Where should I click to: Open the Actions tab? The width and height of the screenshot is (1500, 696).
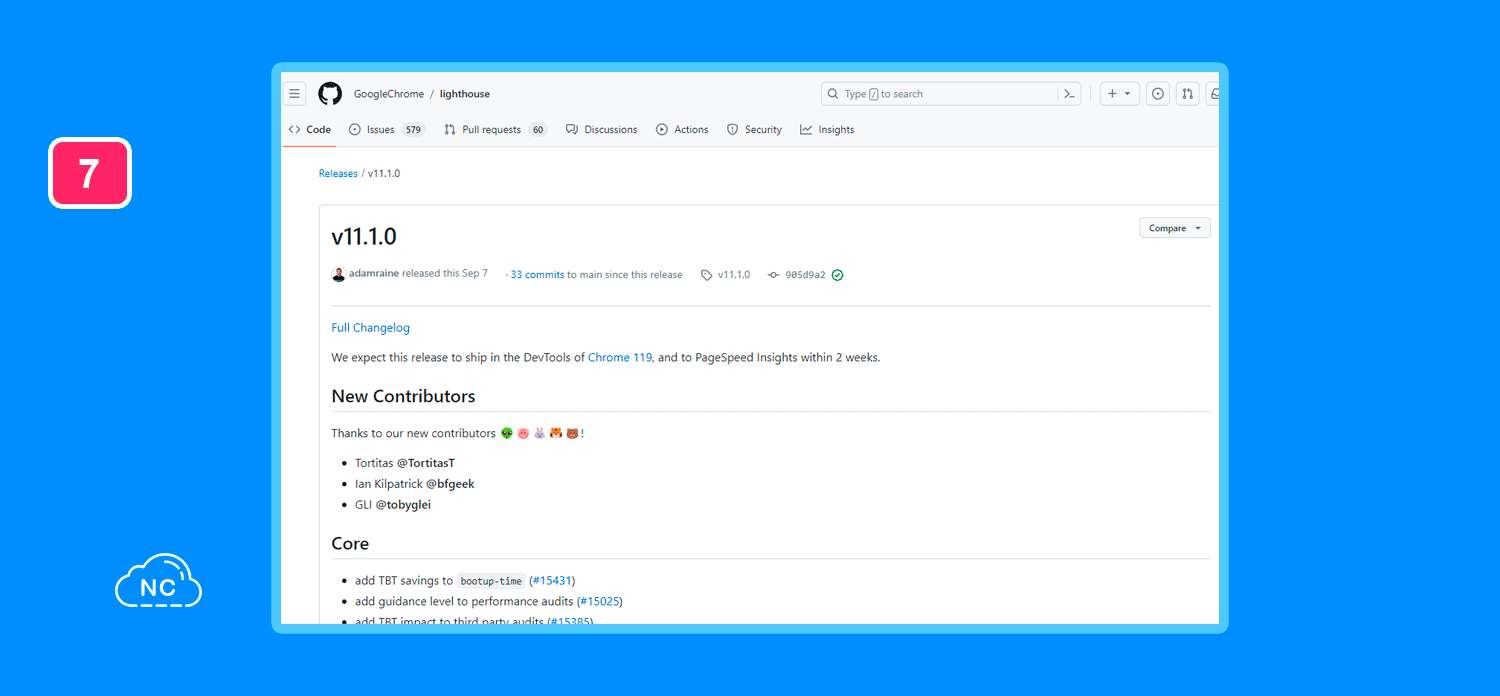pos(682,130)
